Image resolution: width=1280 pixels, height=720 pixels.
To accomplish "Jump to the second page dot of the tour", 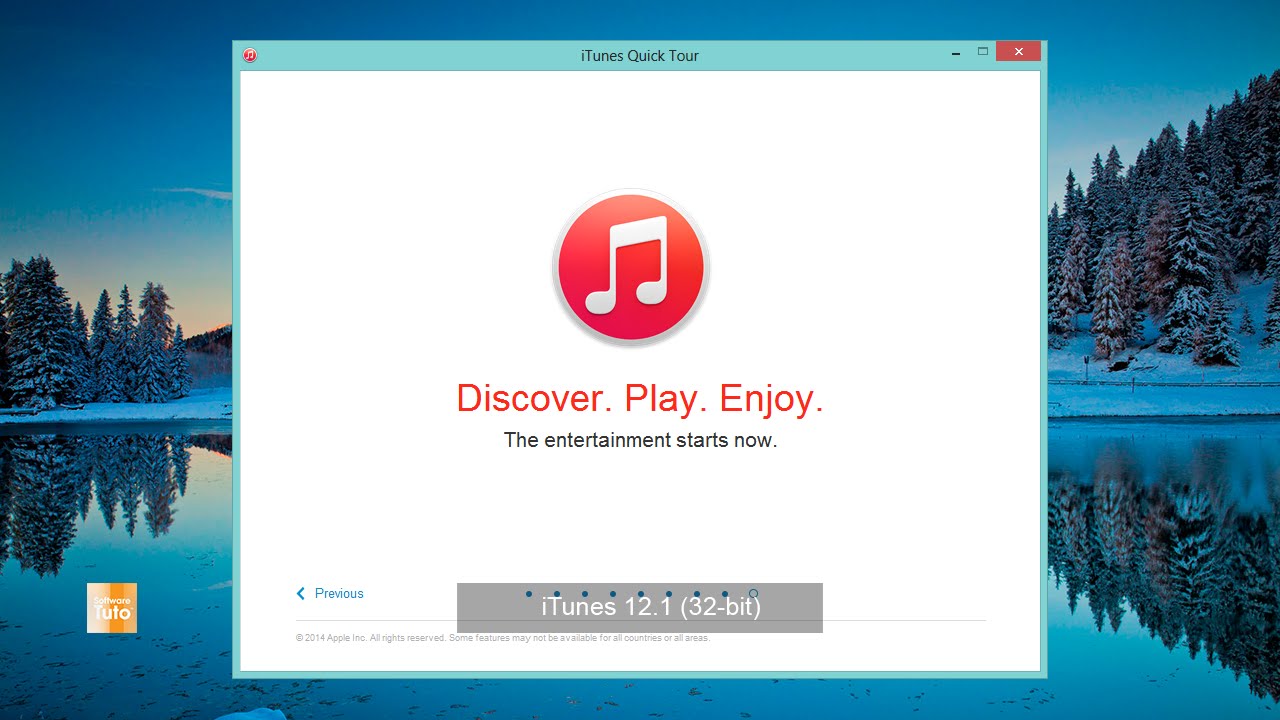I will tap(557, 594).
